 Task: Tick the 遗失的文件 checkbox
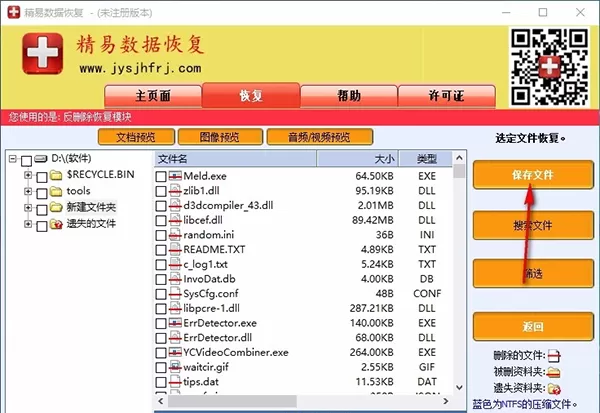click(42, 226)
